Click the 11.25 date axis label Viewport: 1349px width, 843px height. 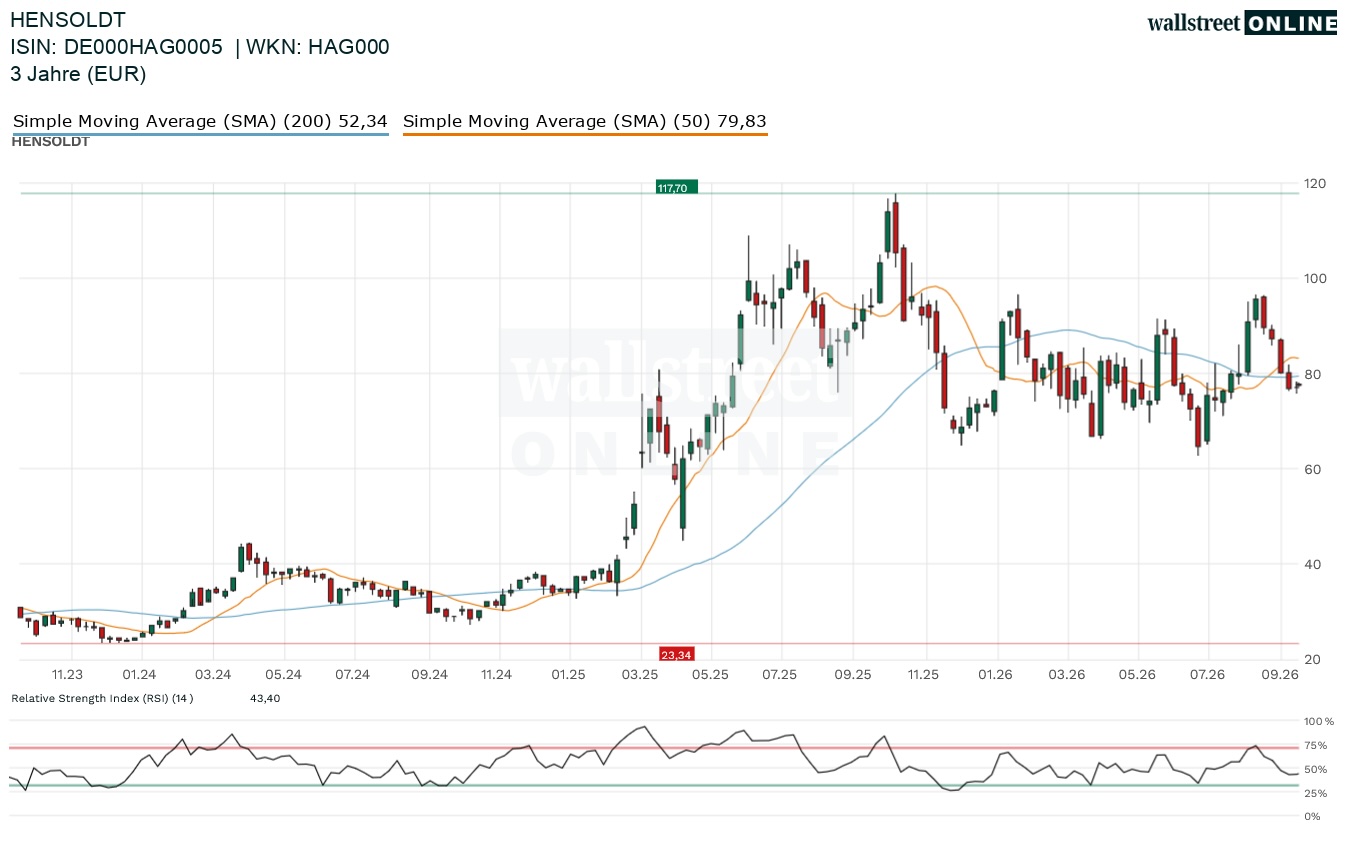pyautogui.click(x=924, y=674)
